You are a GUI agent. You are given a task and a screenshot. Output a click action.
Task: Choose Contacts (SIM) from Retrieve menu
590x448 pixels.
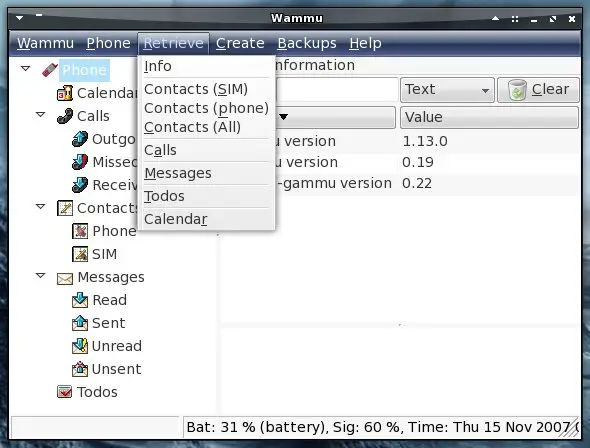click(x=196, y=89)
